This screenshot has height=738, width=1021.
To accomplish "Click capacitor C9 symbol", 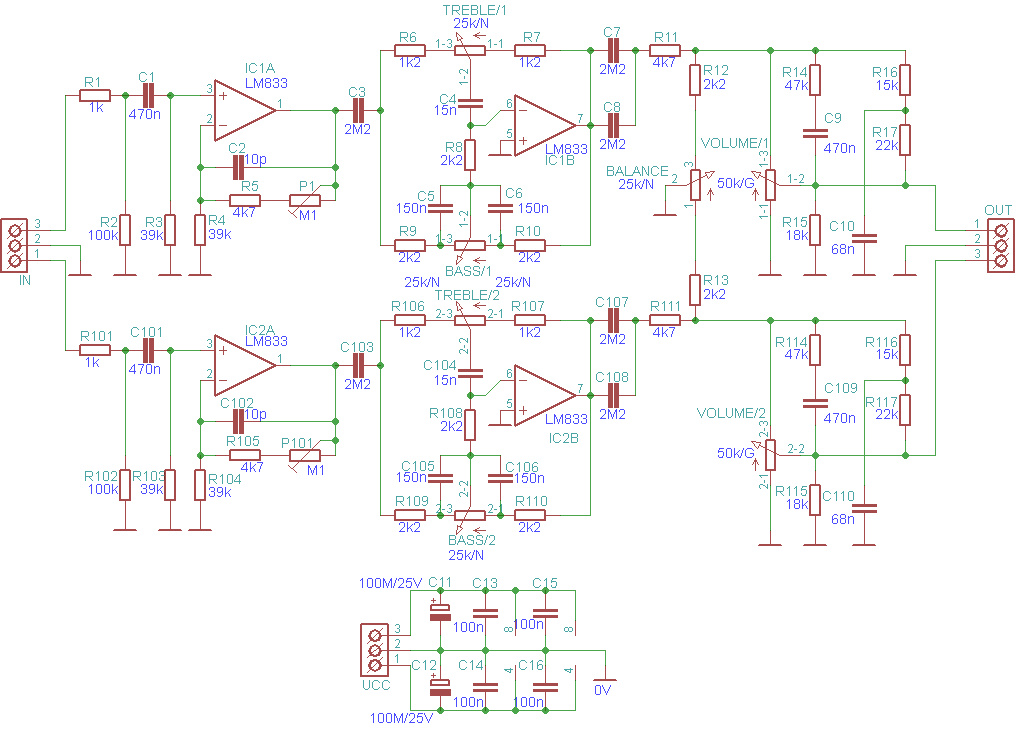I will (x=815, y=133).
